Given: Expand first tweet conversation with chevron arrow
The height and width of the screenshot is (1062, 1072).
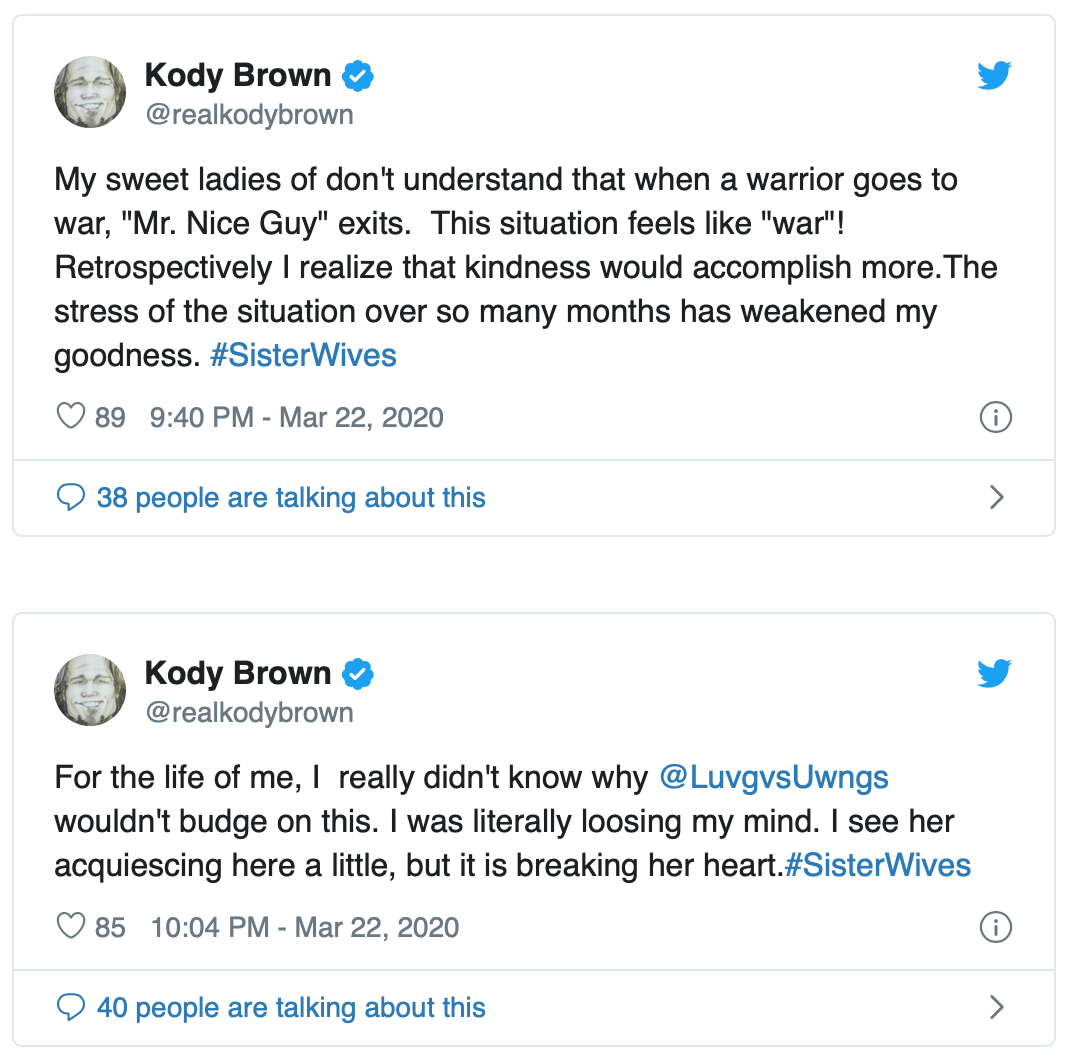Looking at the screenshot, I should [x=996, y=497].
